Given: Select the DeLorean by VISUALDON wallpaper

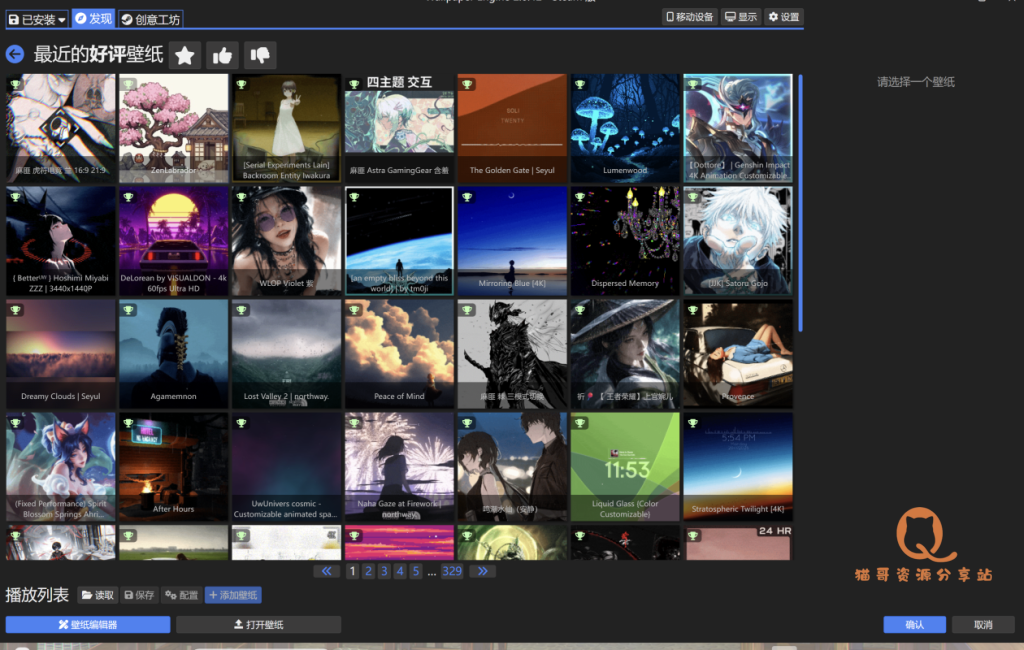Looking at the screenshot, I should pyautogui.click(x=174, y=241).
